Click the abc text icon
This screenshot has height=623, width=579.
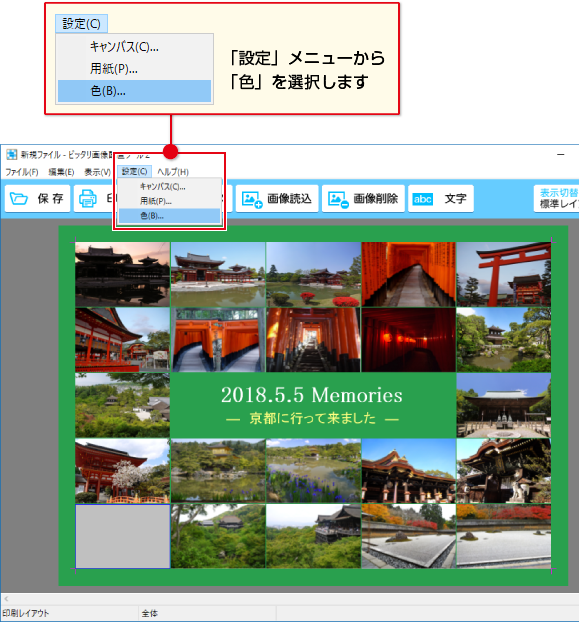point(422,199)
